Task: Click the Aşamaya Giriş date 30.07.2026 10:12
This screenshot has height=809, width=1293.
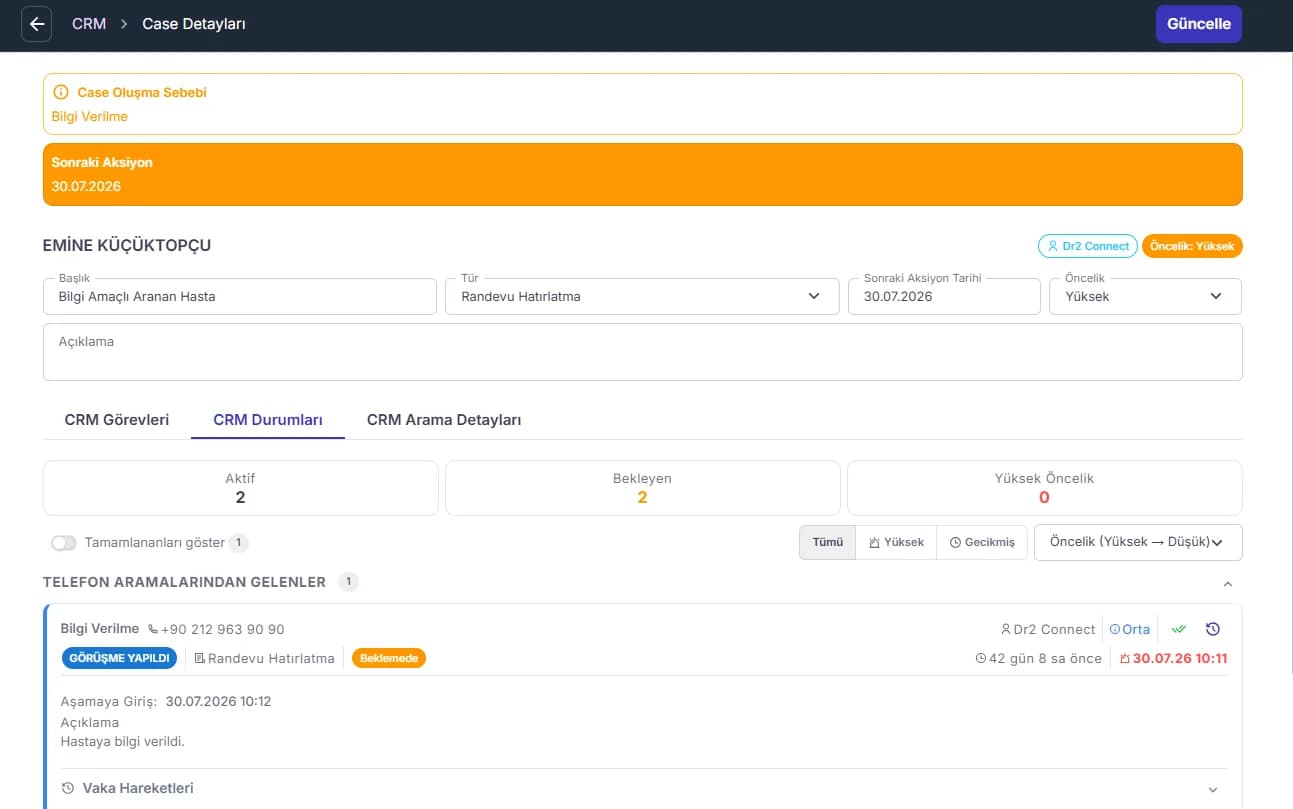Action: point(219,702)
